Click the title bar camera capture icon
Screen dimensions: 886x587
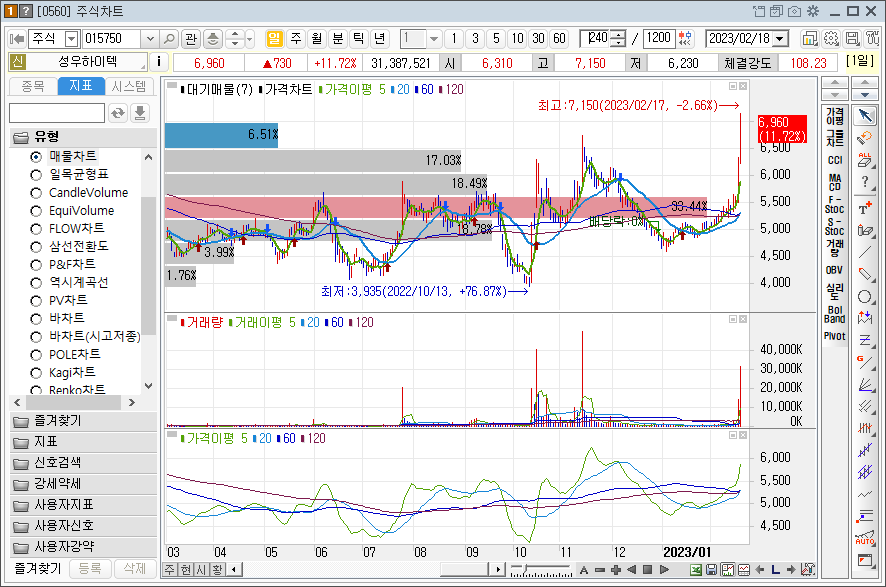tap(794, 11)
